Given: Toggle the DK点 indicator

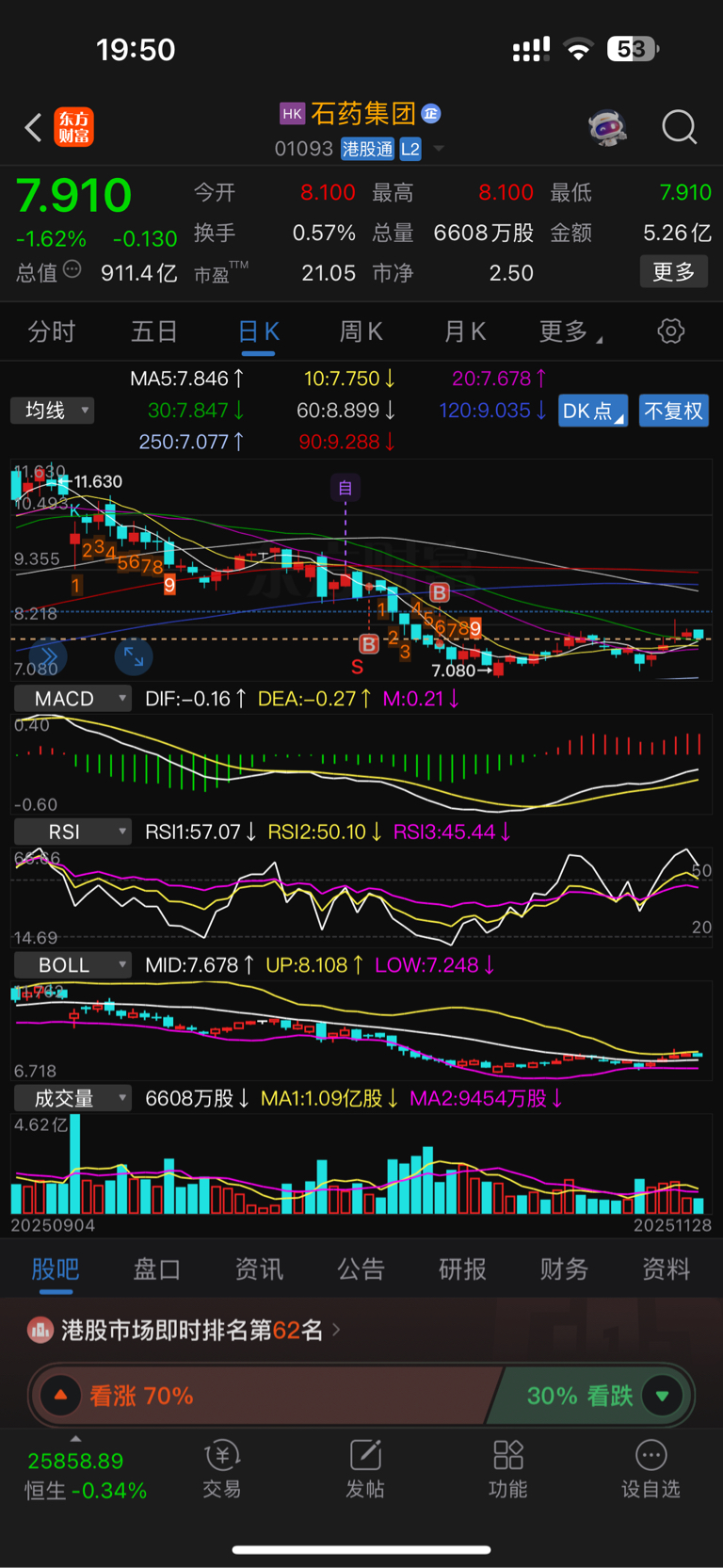Looking at the screenshot, I should tap(593, 411).
